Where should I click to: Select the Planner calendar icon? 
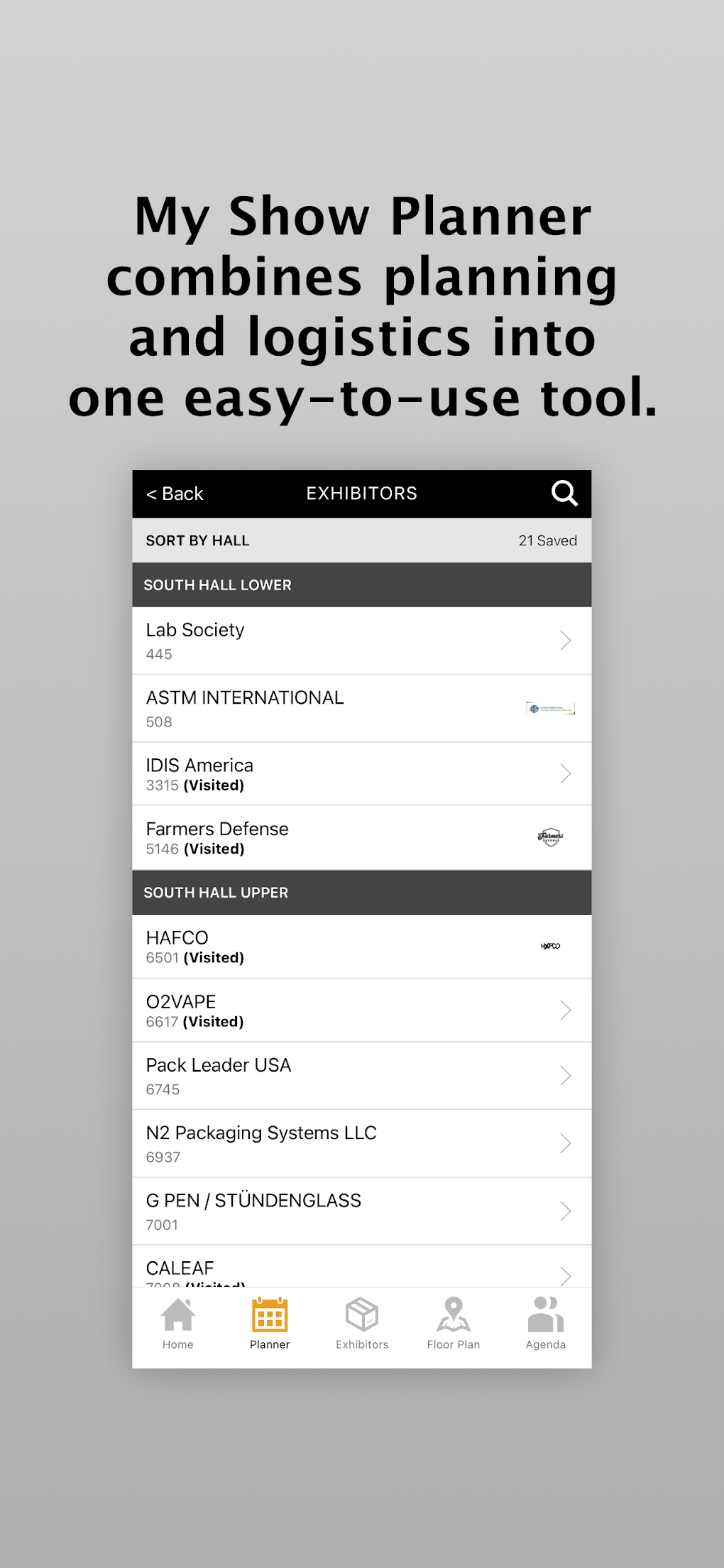(x=270, y=1315)
